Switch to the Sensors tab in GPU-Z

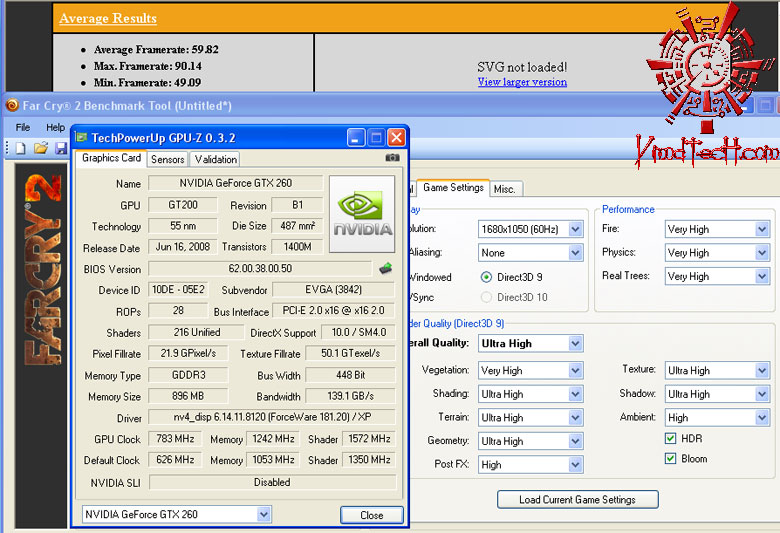pos(168,159)
